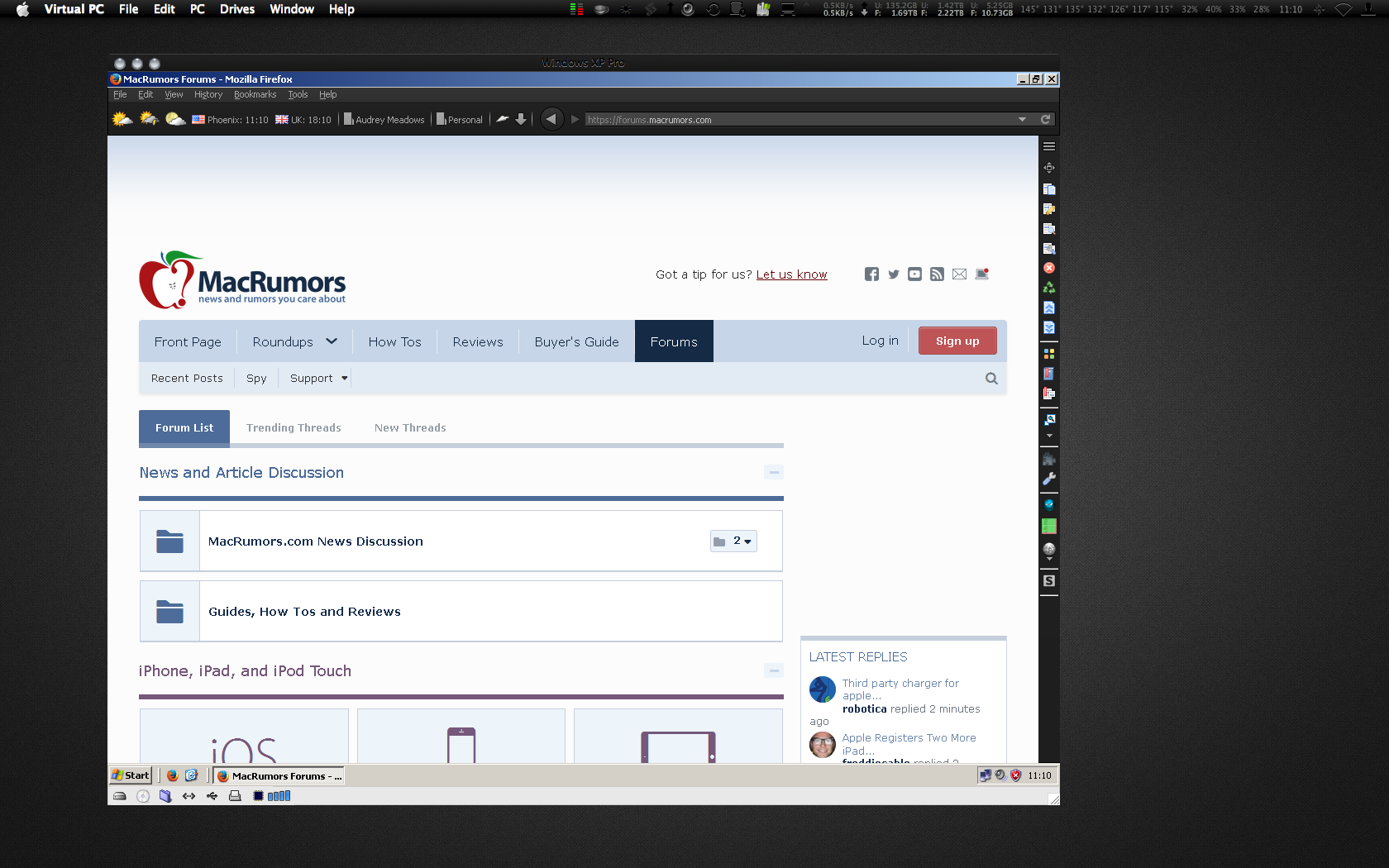
Task: Click the downloads arrow icon in toolbar
Action: pos(521,119)
